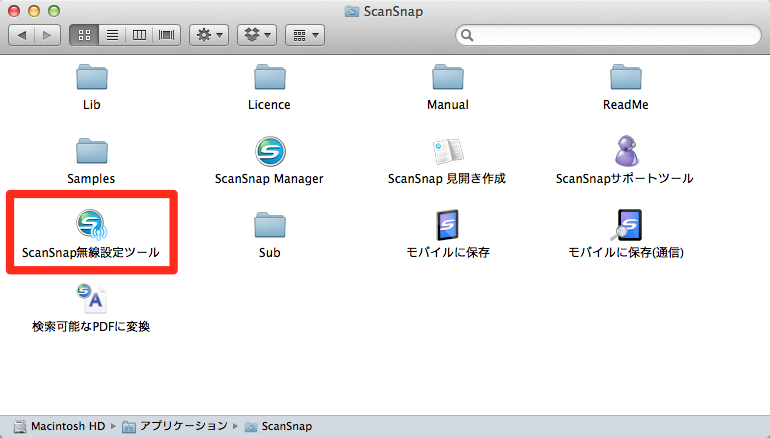Select the モバイルに保存(通信) app icon
770x438 pixels.
(626, 225)
